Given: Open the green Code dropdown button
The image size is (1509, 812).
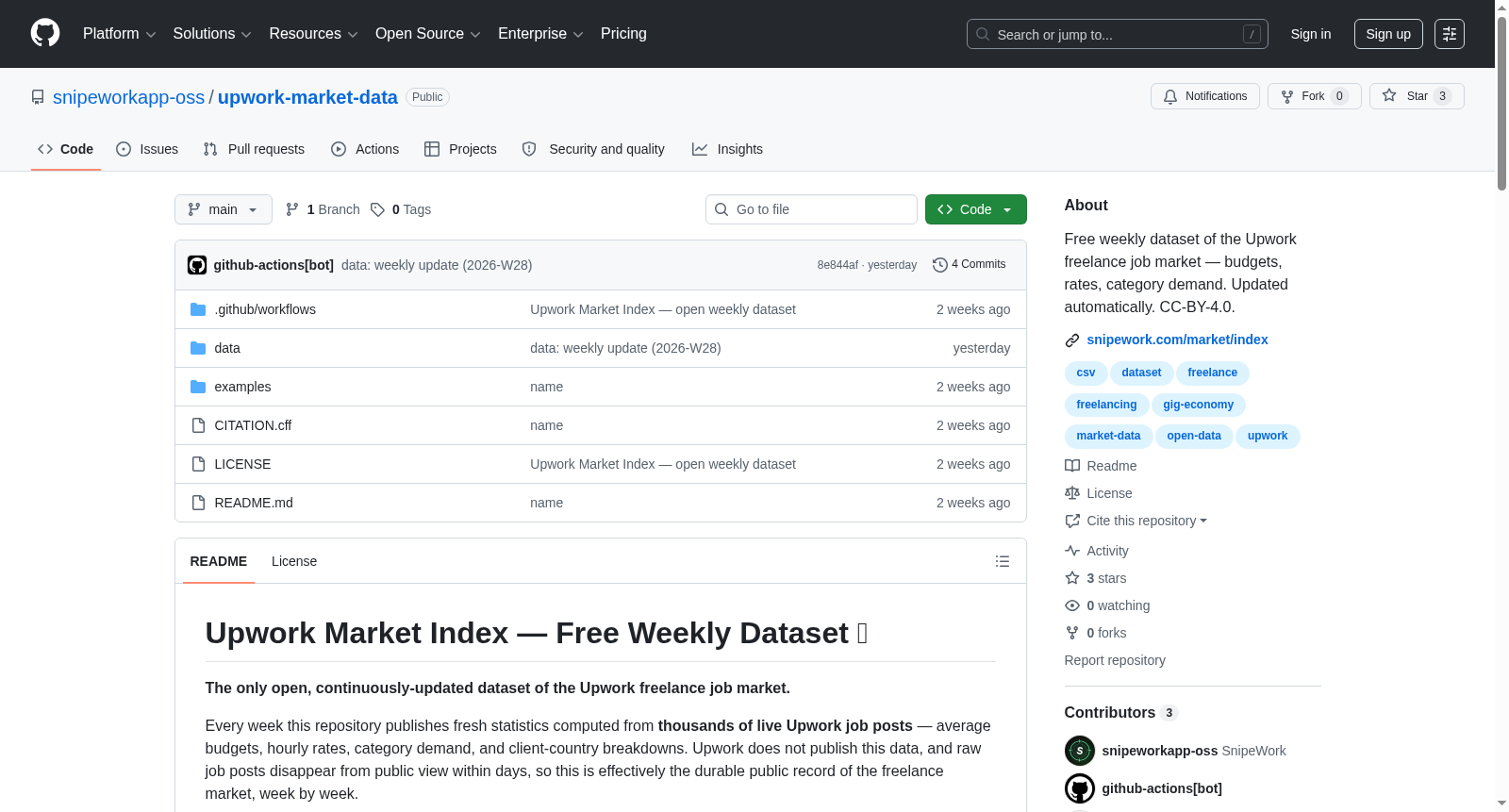Looking at the screenshot, I should 975,209.
